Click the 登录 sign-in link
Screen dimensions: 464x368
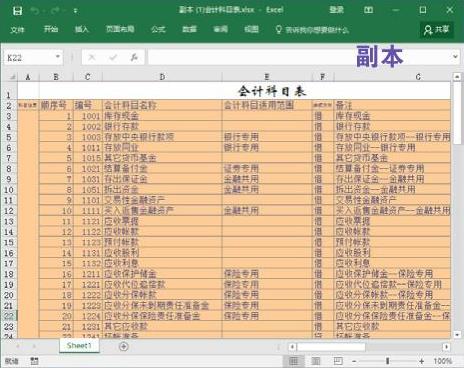tap(336, 10)
